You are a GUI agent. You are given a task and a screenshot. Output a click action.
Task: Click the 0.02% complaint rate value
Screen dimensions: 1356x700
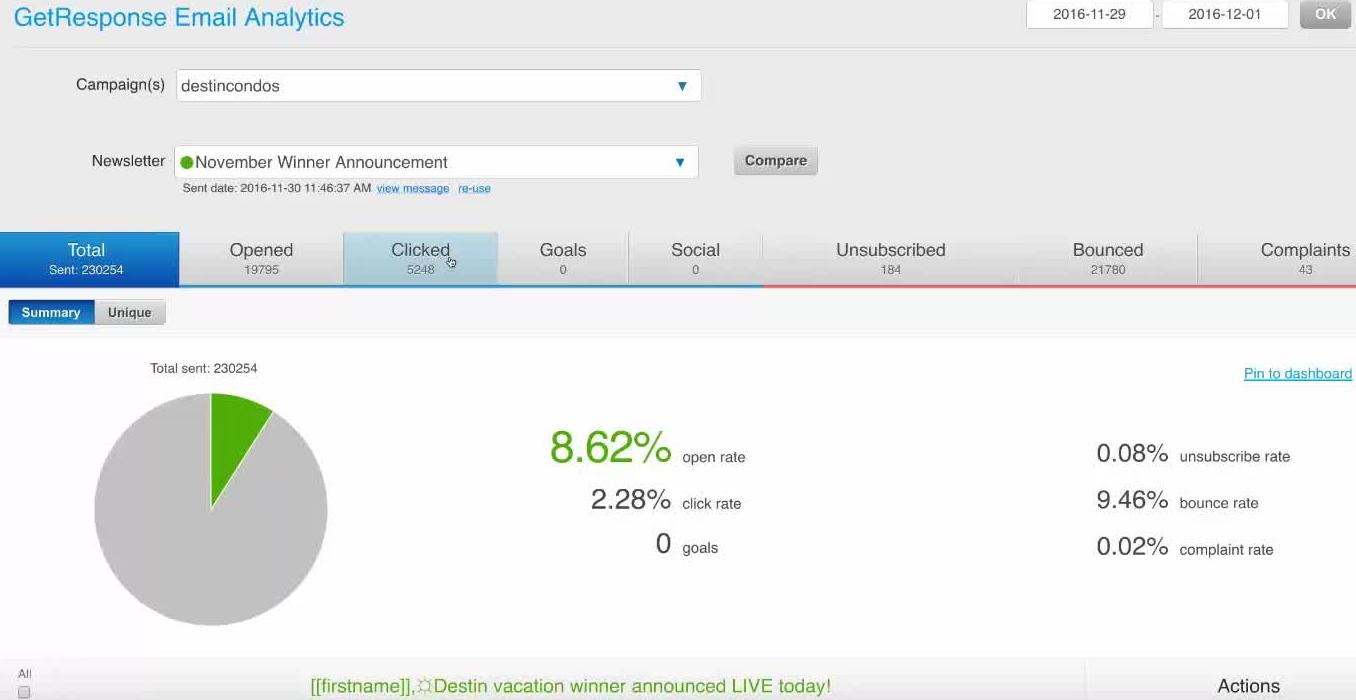pos(1132,546)
